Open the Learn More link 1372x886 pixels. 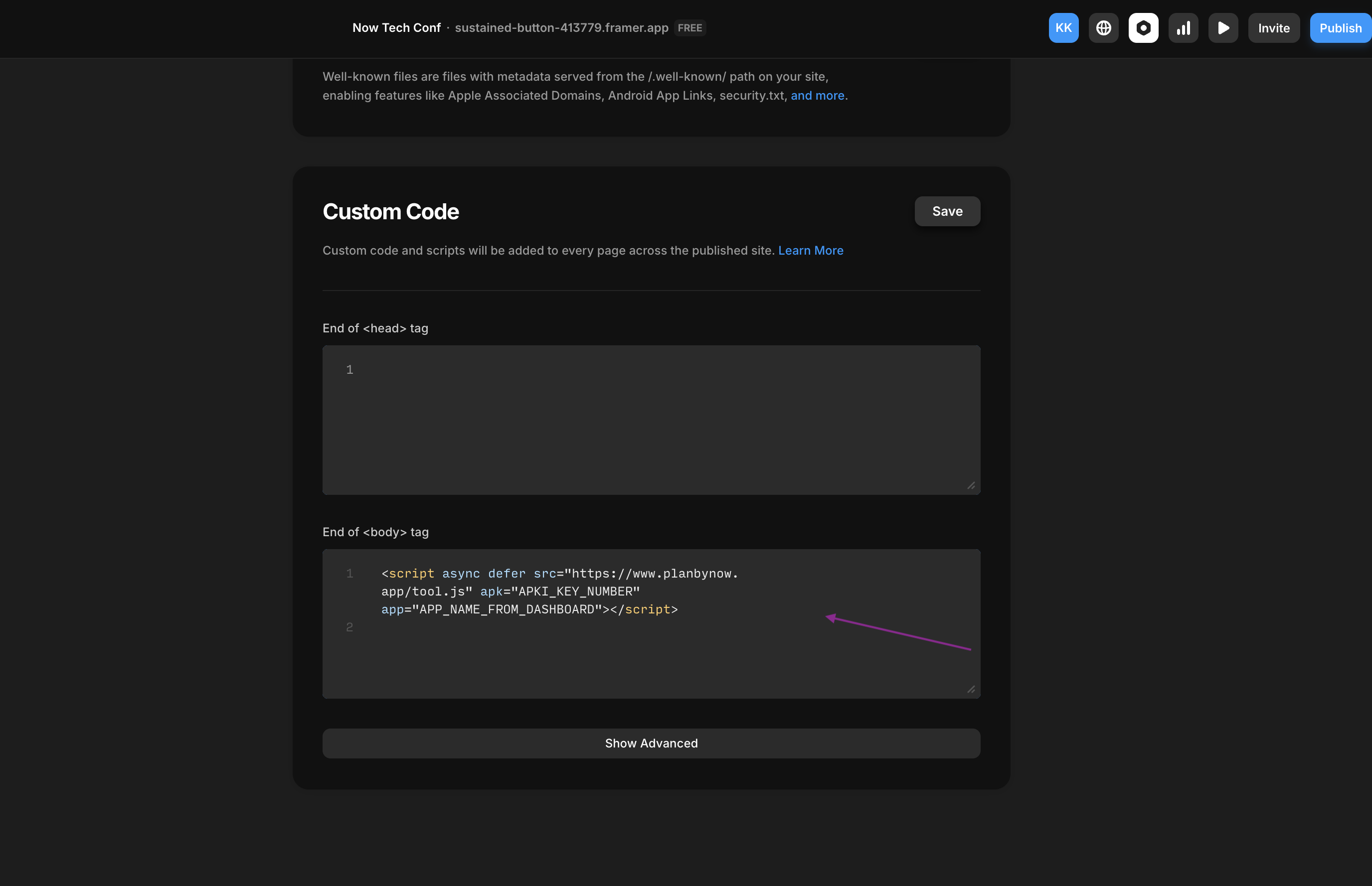point(810,250)
